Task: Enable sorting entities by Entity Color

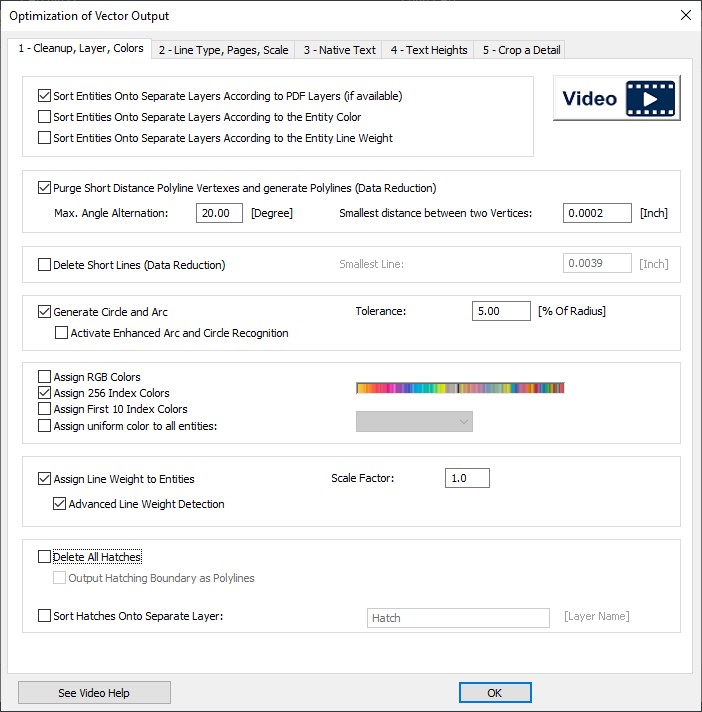Action: (x=44, y=117)
